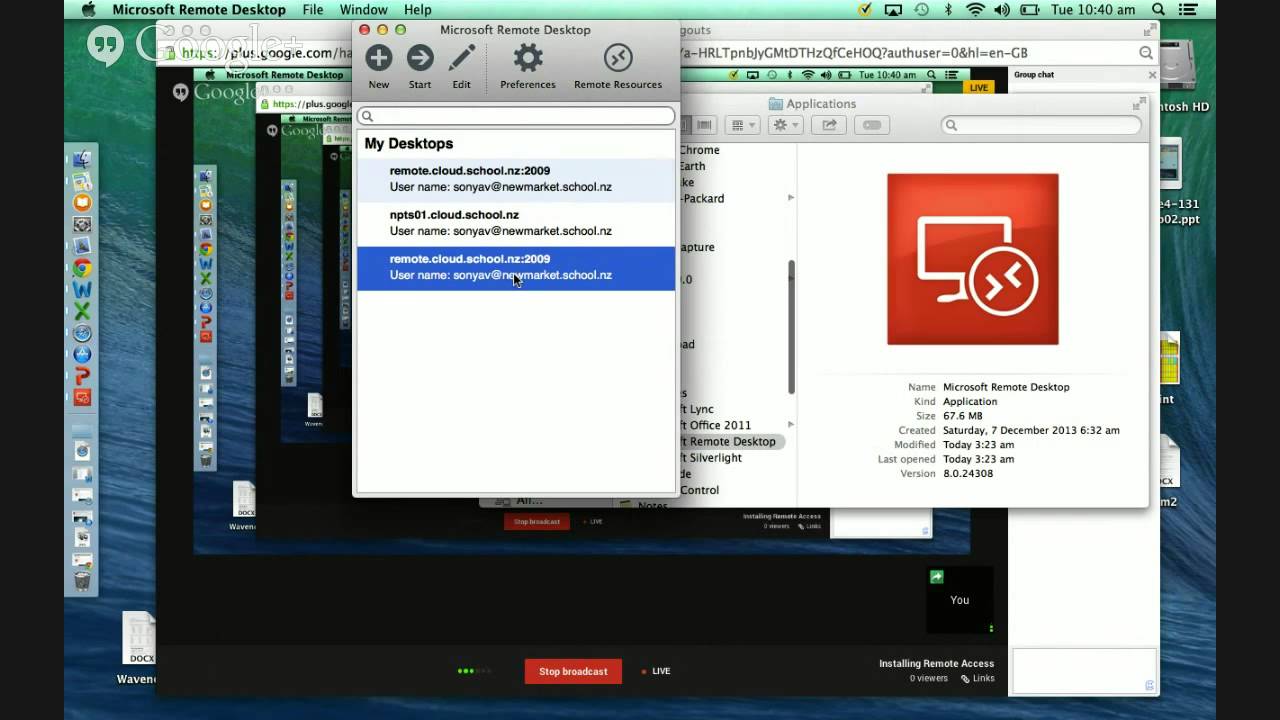Open Finder action gear dropdown
The width and height of the screenshot is (1280, 720).
click(786, 125)
